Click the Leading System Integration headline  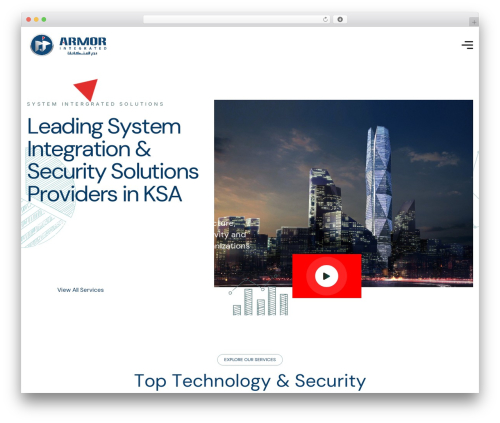coord(113,160)
